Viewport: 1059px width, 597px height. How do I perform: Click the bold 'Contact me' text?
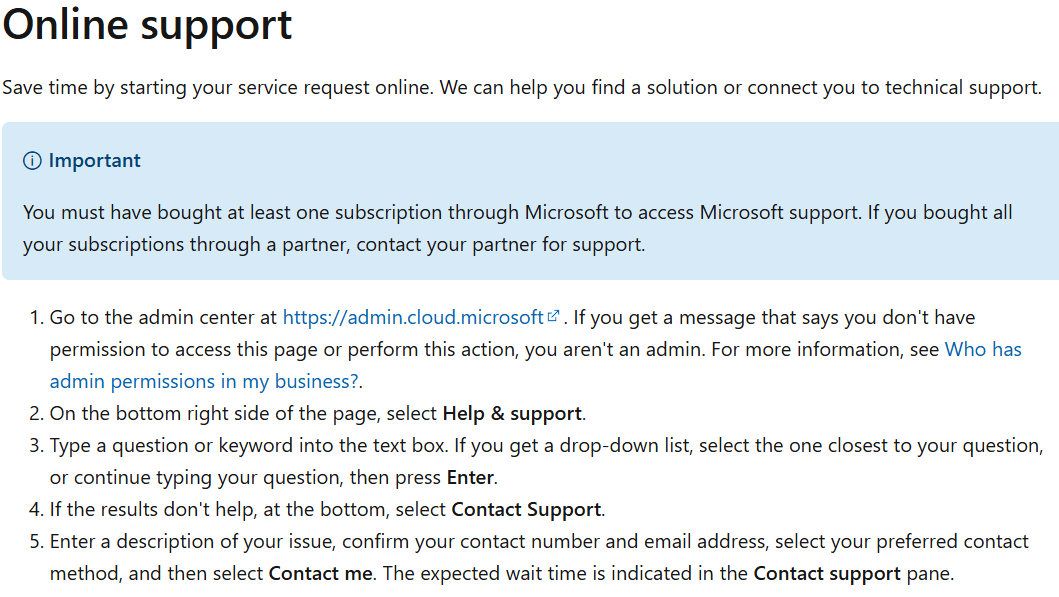click(320, 573)
